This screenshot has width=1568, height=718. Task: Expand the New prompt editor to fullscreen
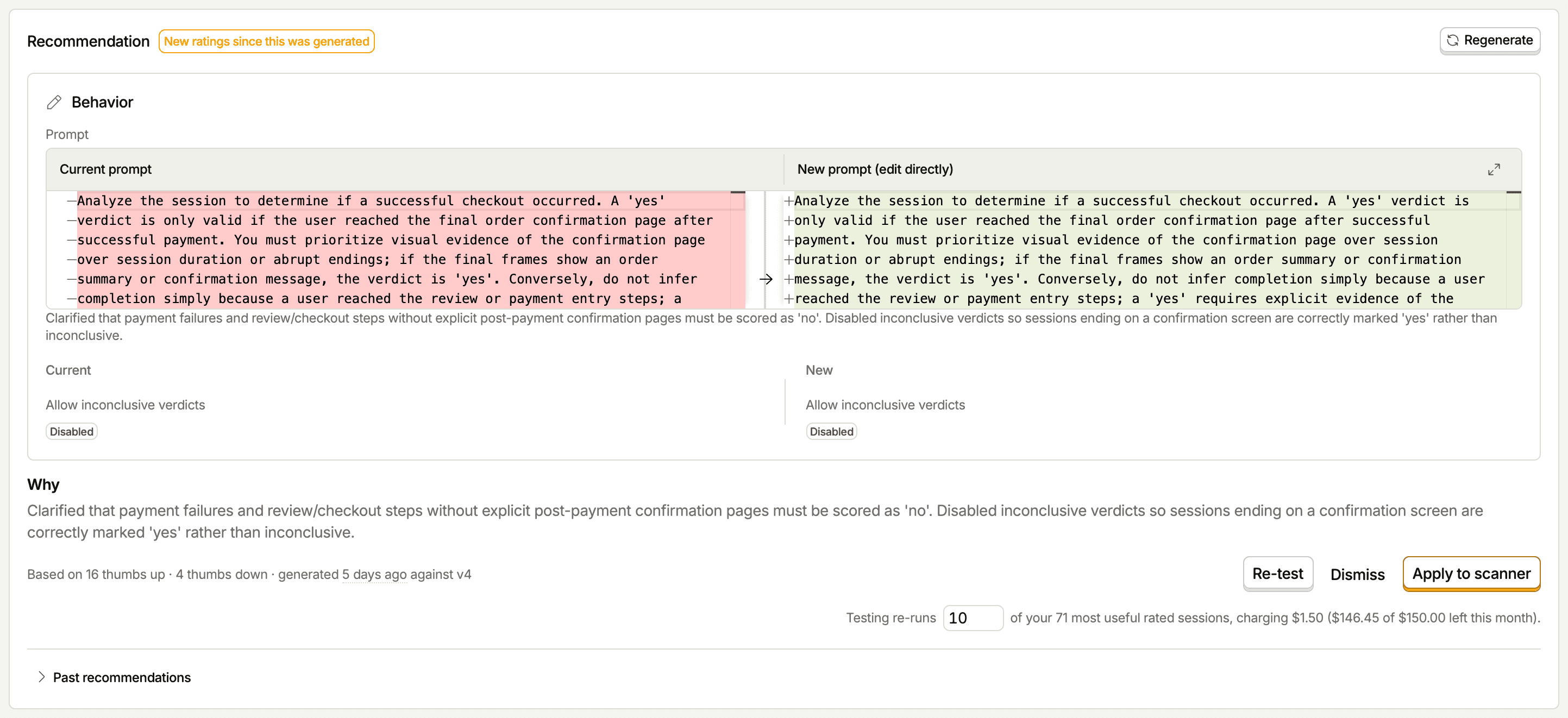1494,169
